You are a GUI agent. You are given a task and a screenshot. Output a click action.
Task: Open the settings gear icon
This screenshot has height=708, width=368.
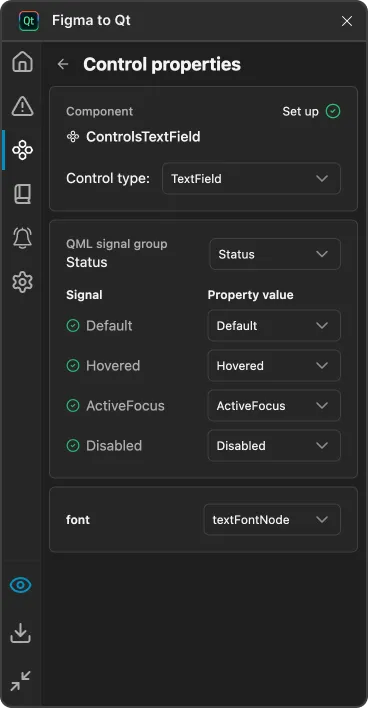pos(22,282)
